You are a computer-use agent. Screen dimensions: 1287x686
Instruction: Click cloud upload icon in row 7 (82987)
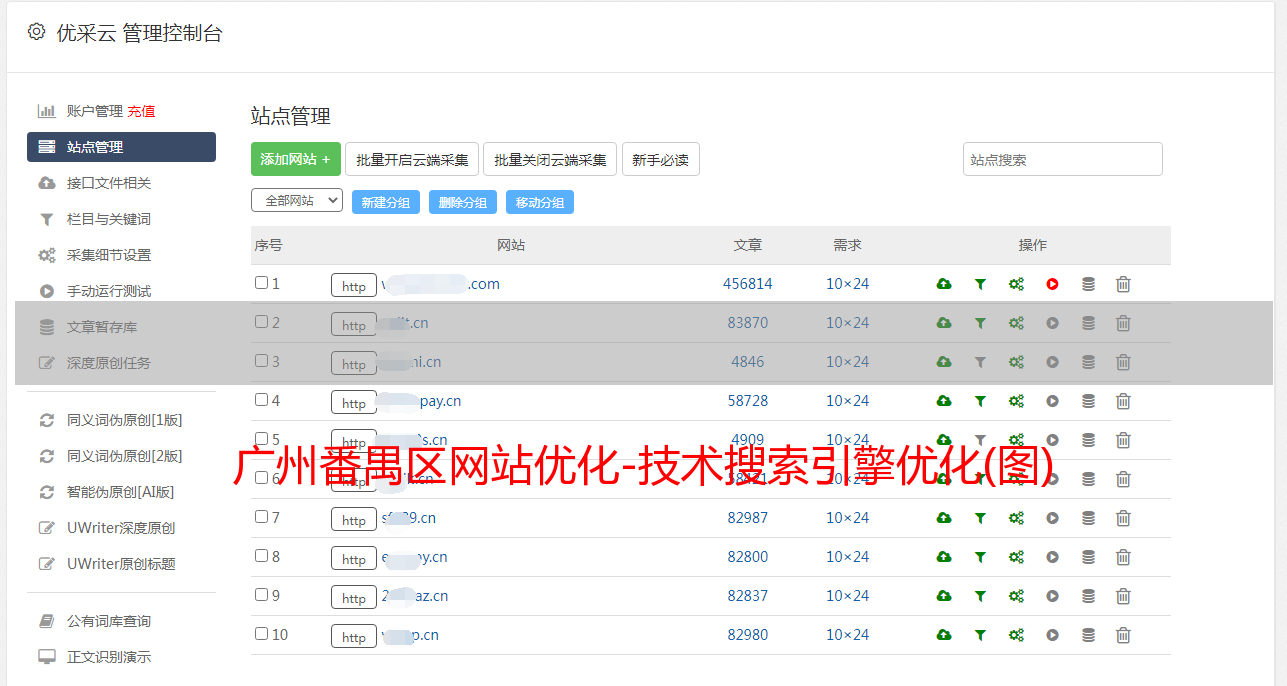tap(944, 518)
